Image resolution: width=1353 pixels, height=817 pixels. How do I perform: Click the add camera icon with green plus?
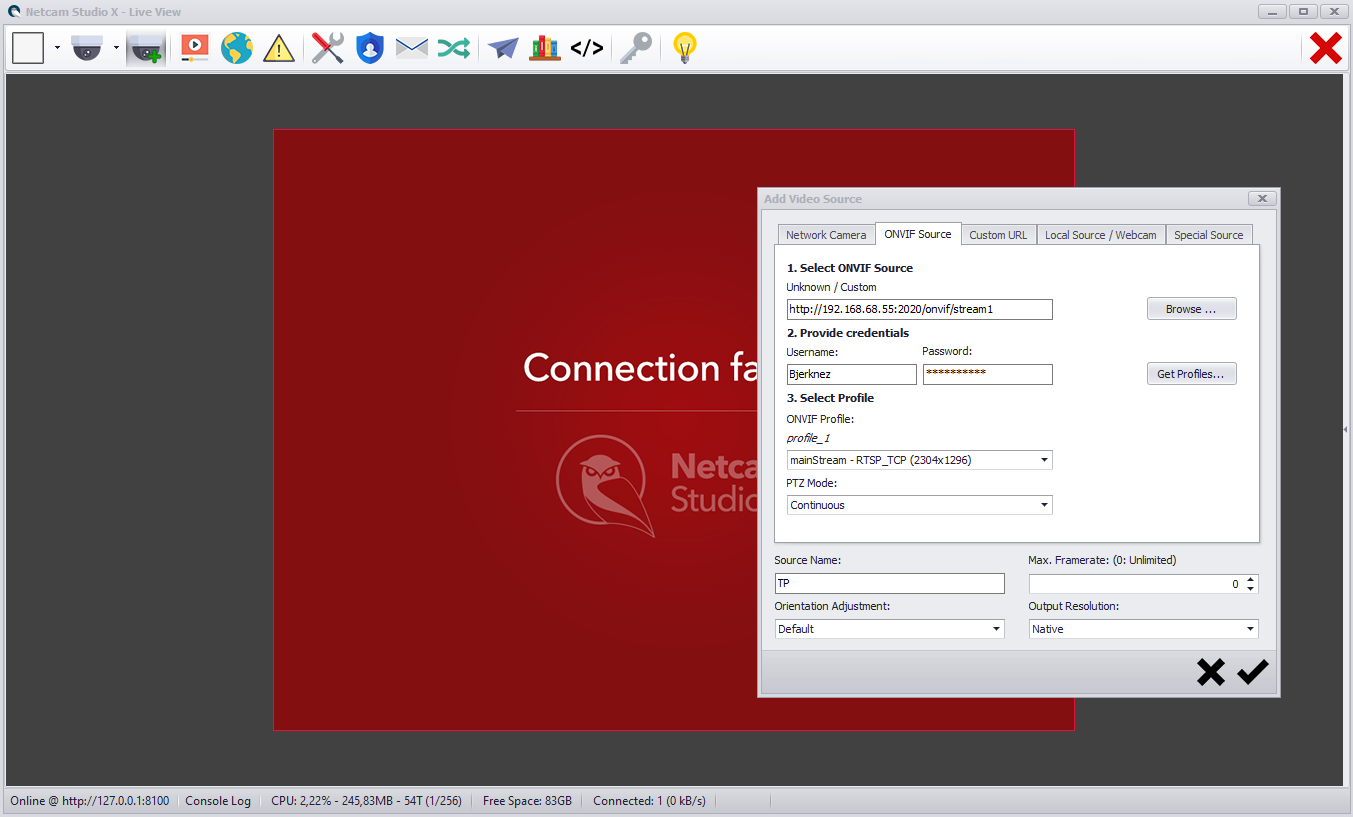point(146,47)
